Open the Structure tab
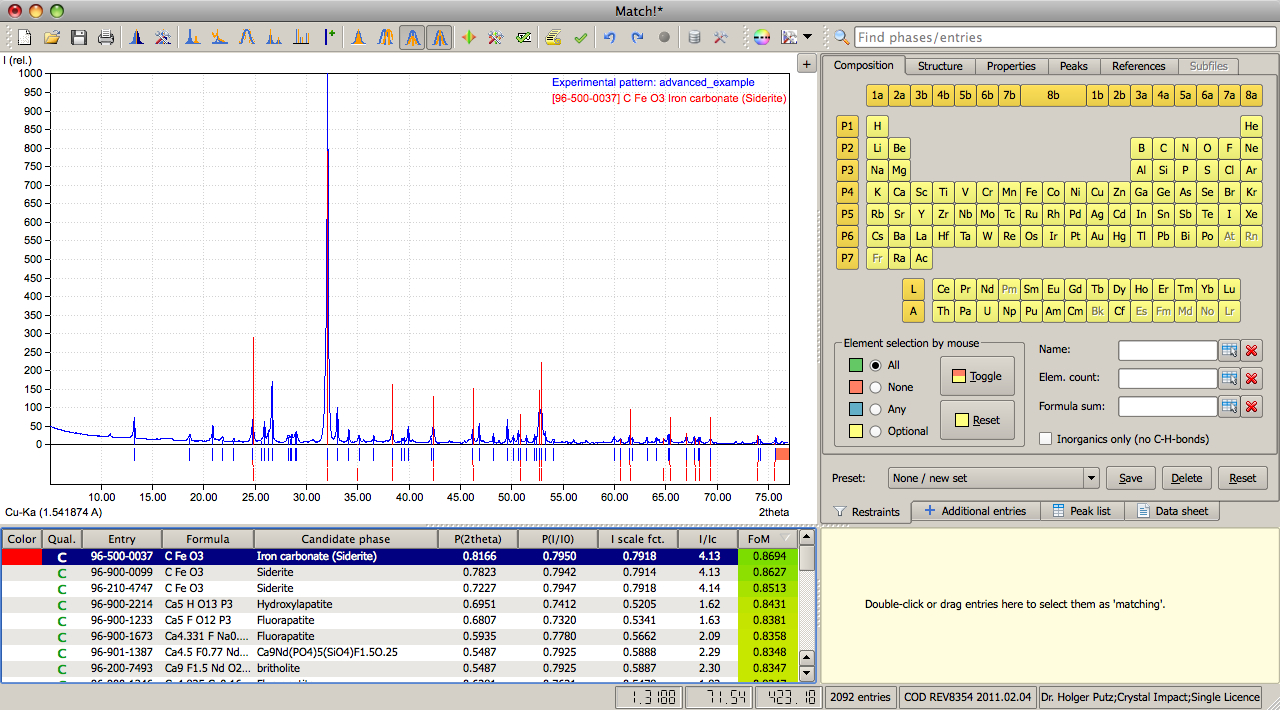The image size is (1280, 710). (940, 66)
